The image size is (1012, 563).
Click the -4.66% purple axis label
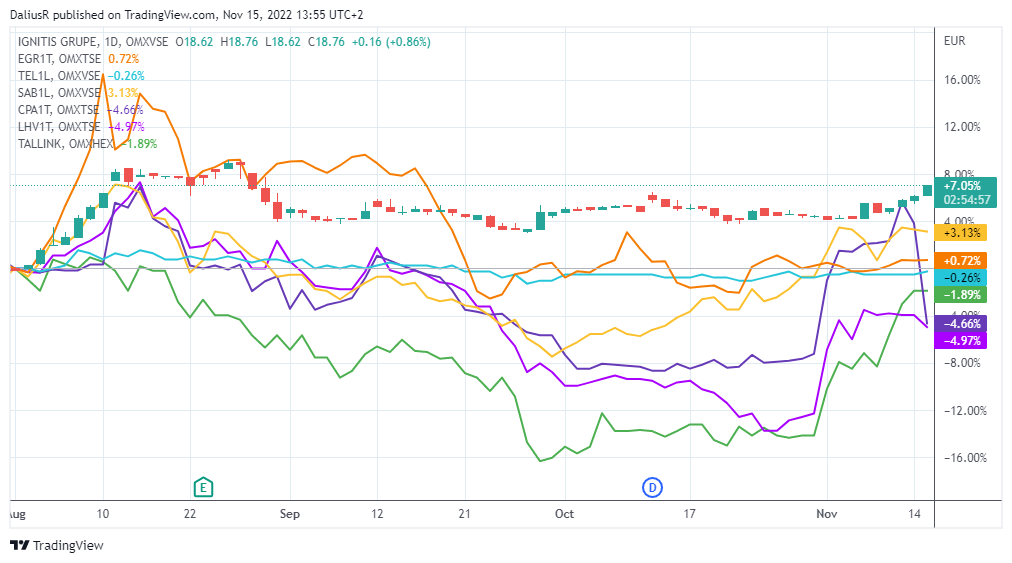961,324
